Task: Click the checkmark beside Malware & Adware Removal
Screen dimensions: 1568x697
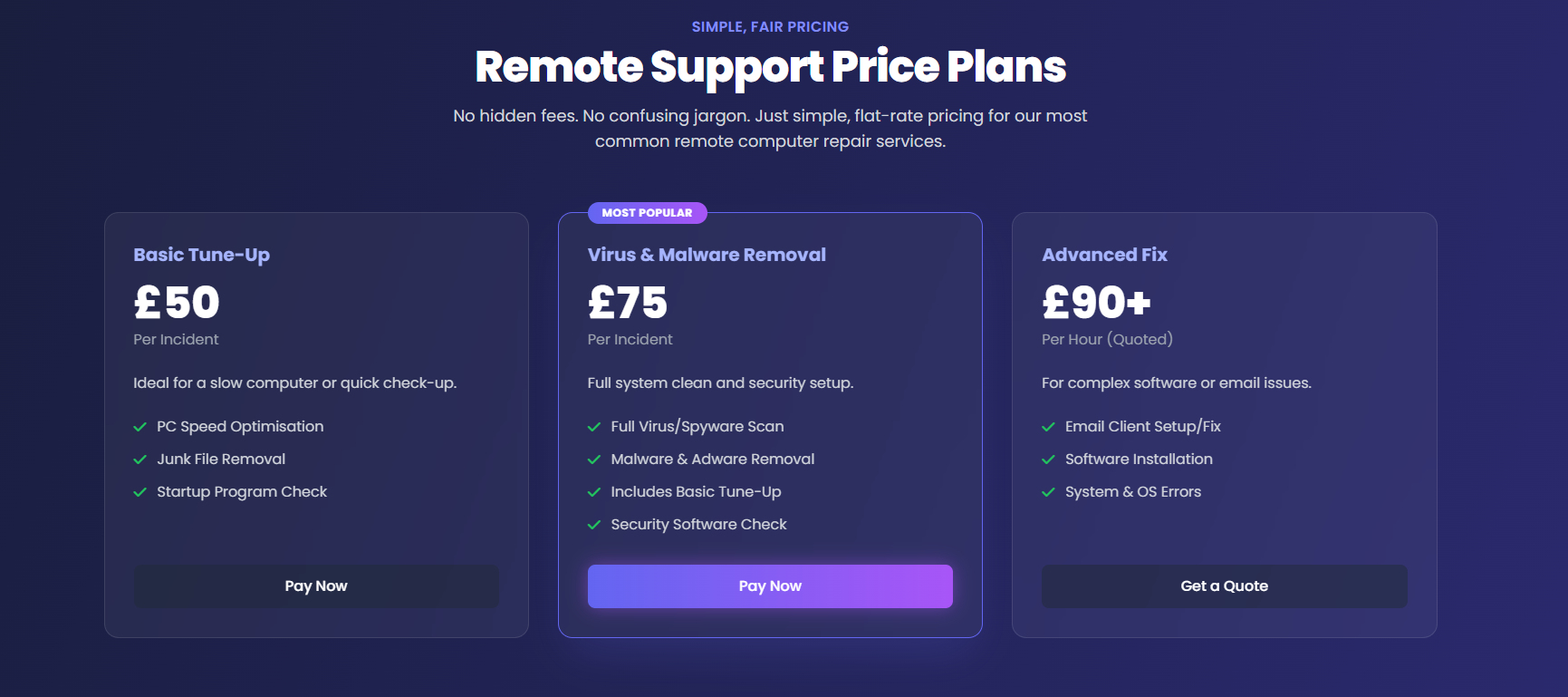Action: point(595,459)
